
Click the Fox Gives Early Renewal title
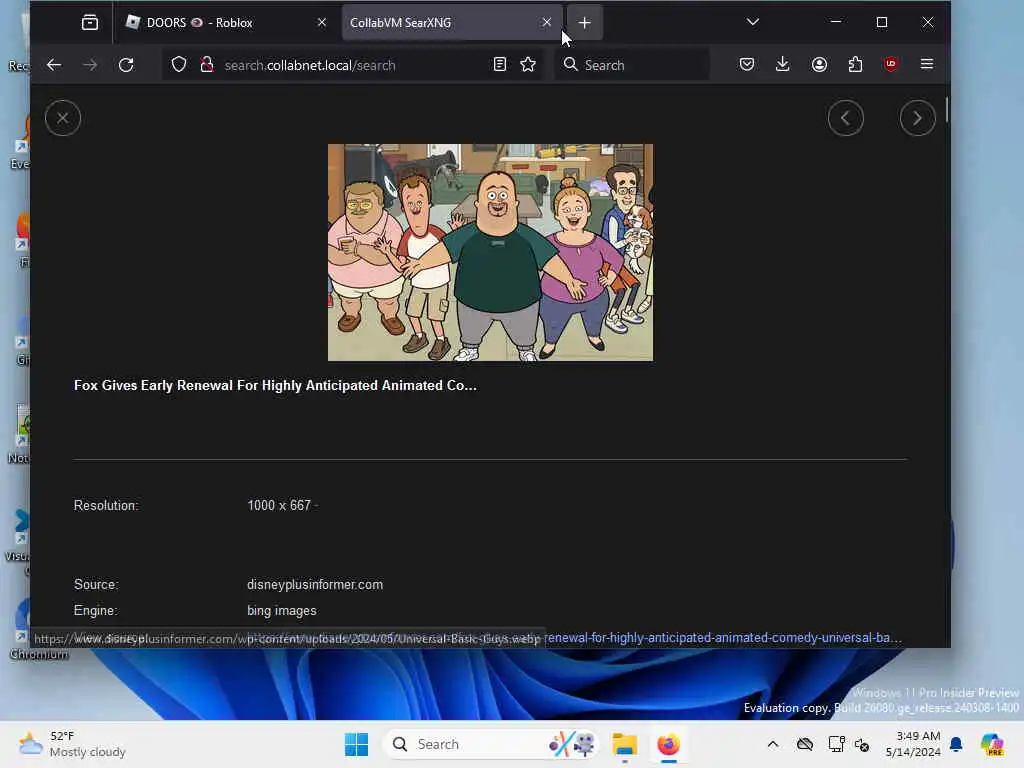[275, 385]
